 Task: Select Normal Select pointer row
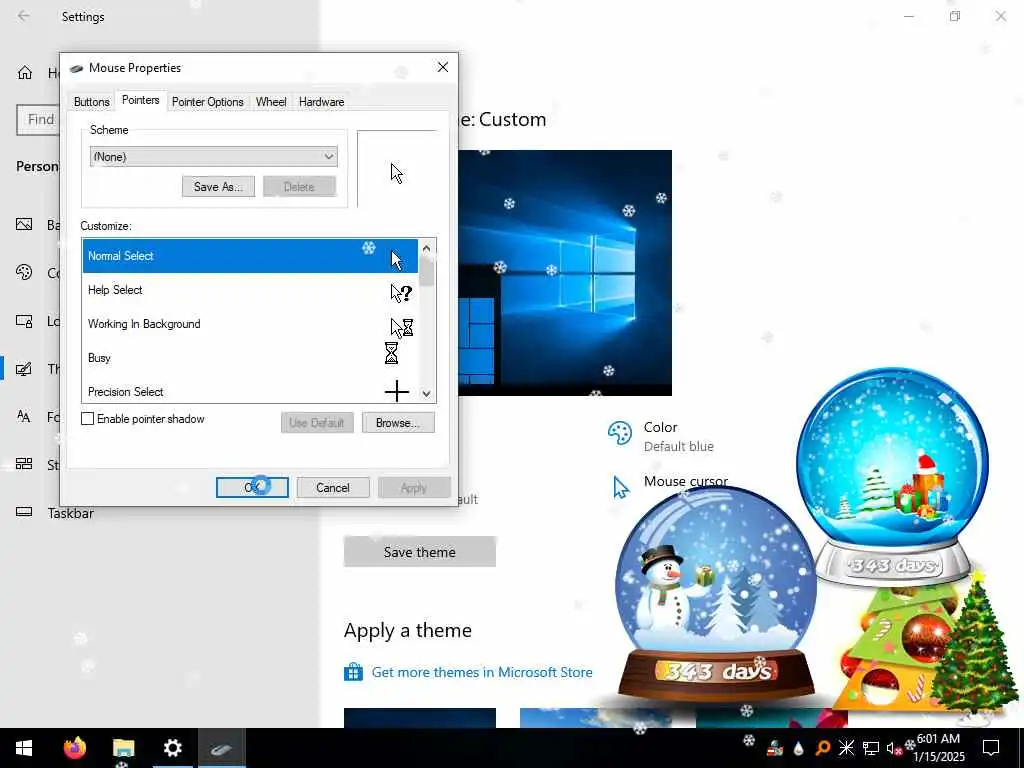point(250,256)
